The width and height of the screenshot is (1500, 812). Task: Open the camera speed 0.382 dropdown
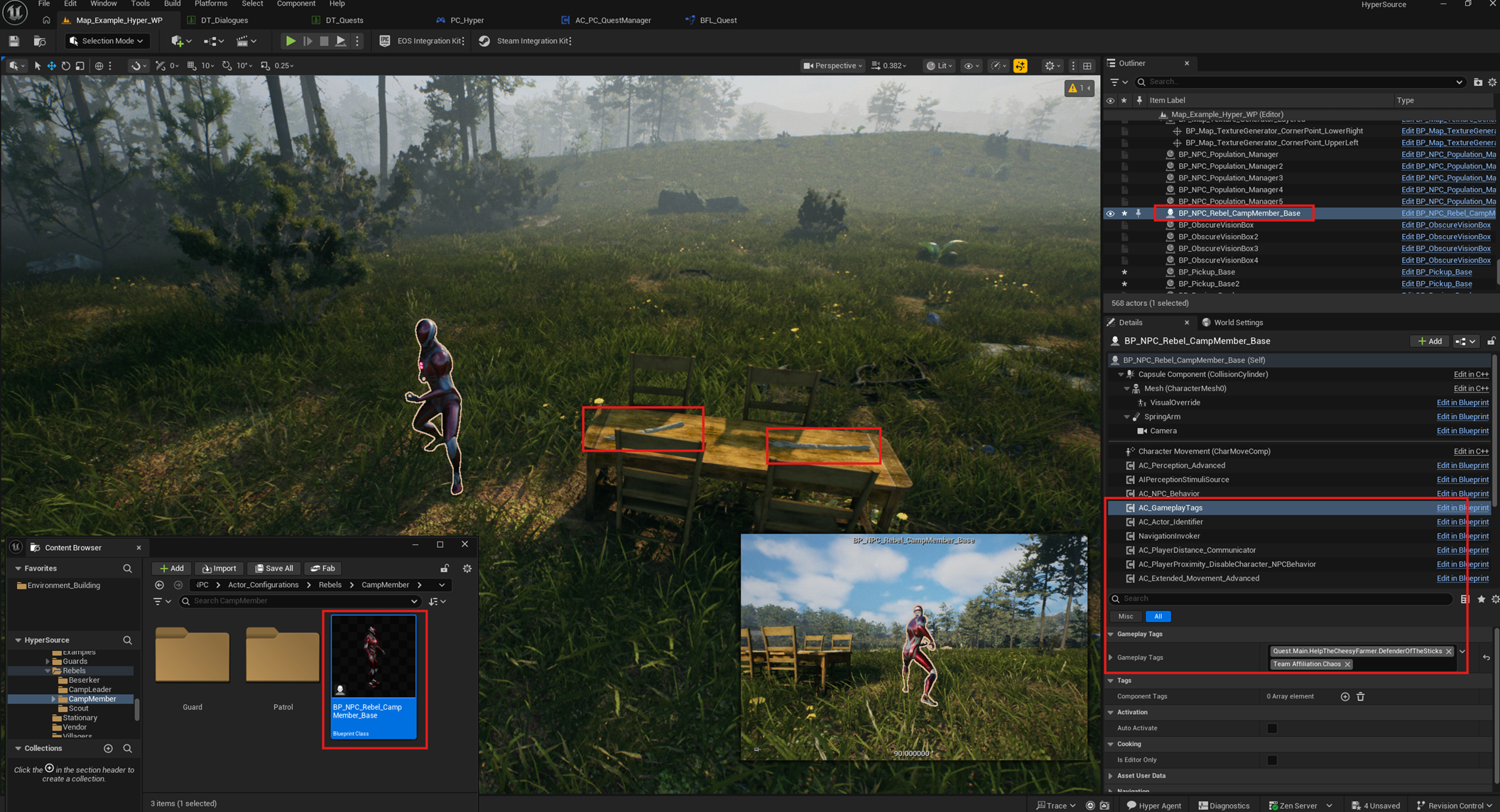point(888,66)
